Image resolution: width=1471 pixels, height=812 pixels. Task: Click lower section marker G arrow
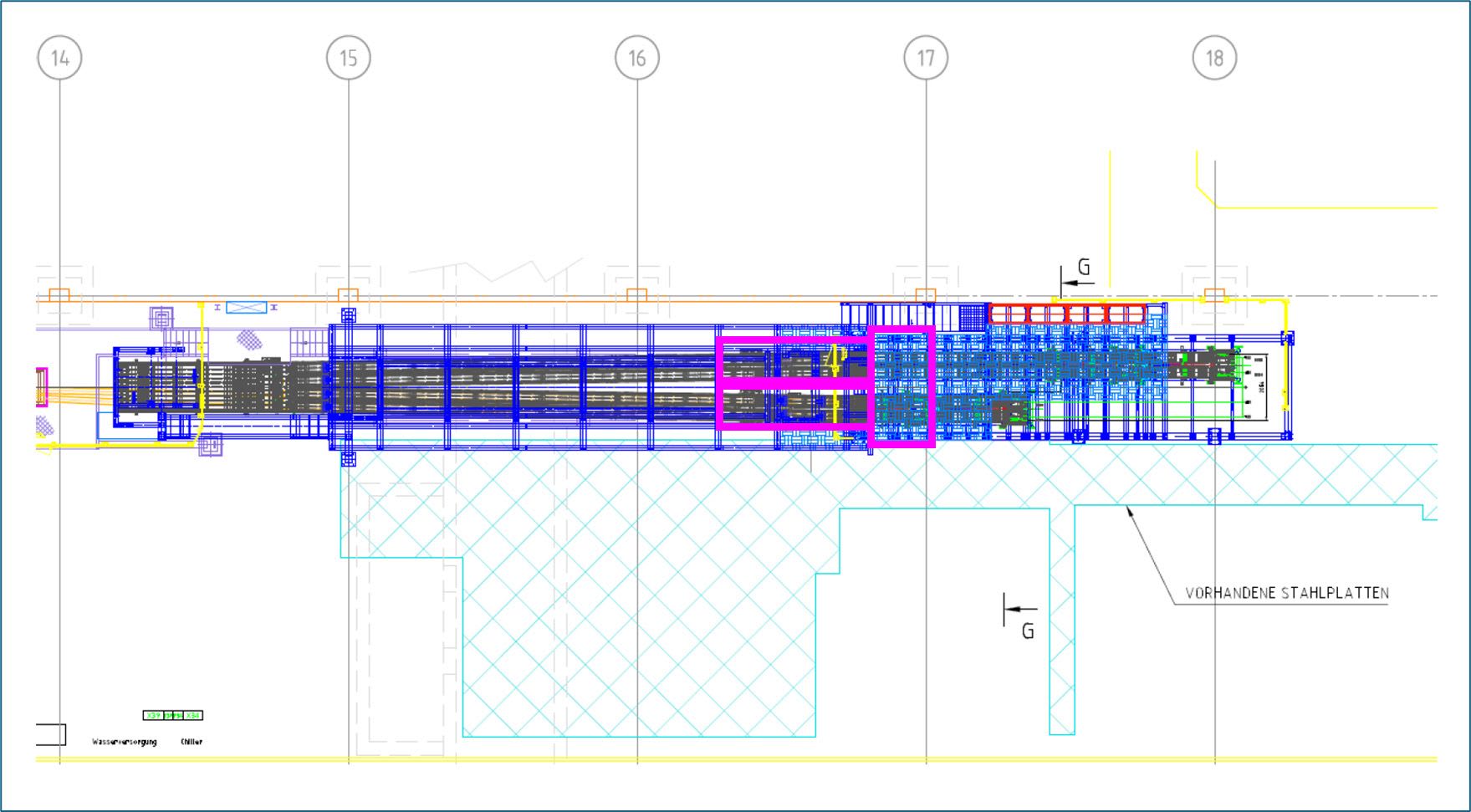(x=1020, y=610)
